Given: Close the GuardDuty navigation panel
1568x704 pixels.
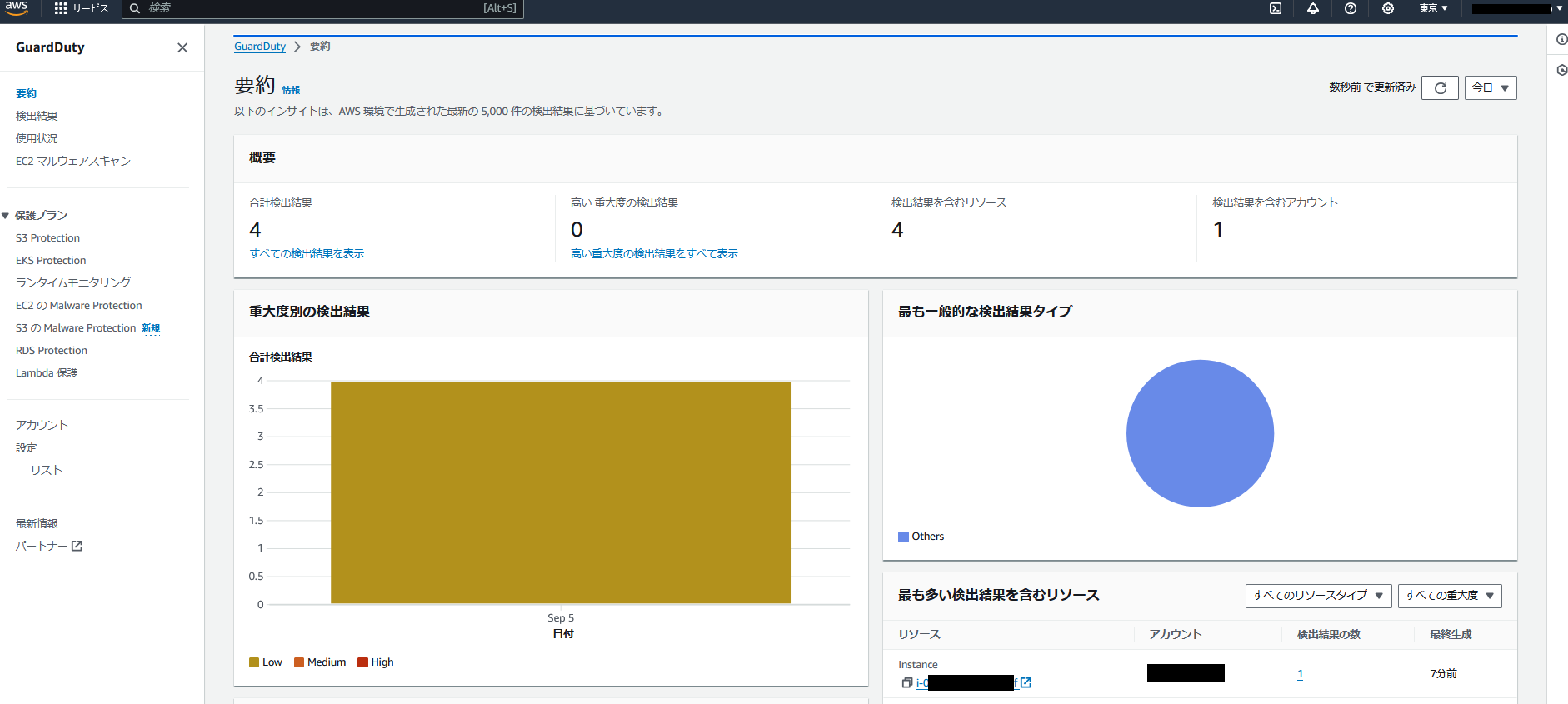Looking at the screenshot, I should click(x=182, y=47).
